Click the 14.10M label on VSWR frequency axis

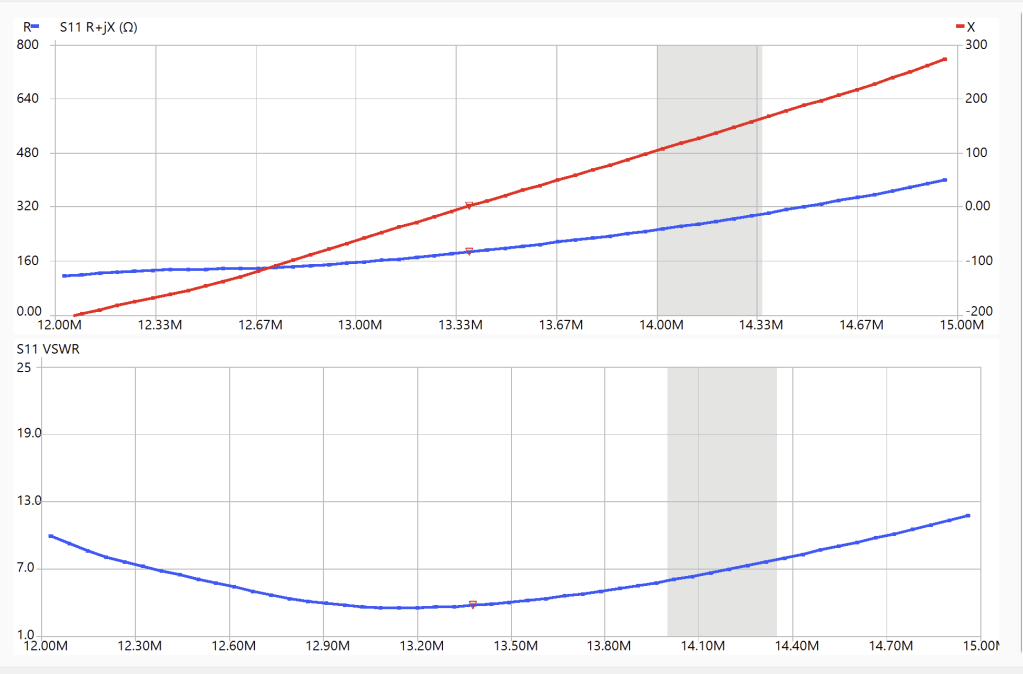pyautogui.click(x=702, y=647)
